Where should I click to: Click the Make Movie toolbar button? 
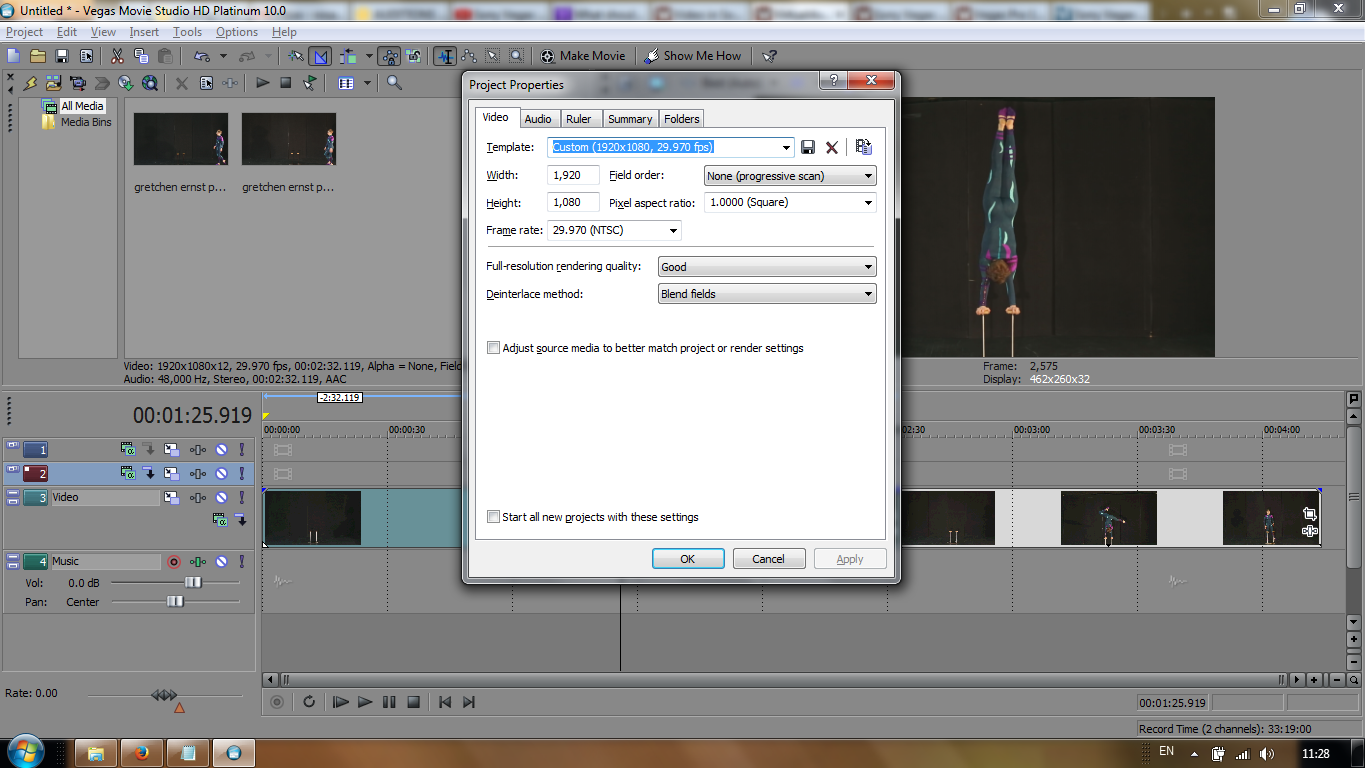click(x=583, y=56)
